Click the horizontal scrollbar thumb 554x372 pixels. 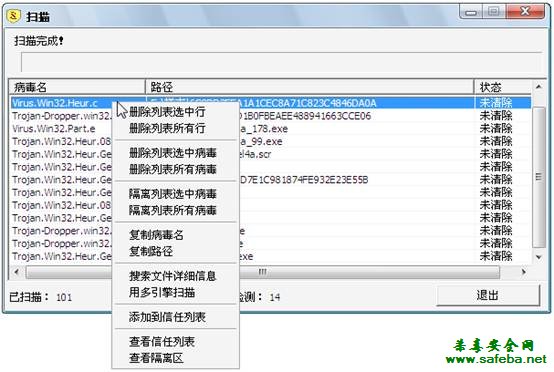tap(263, 272)
